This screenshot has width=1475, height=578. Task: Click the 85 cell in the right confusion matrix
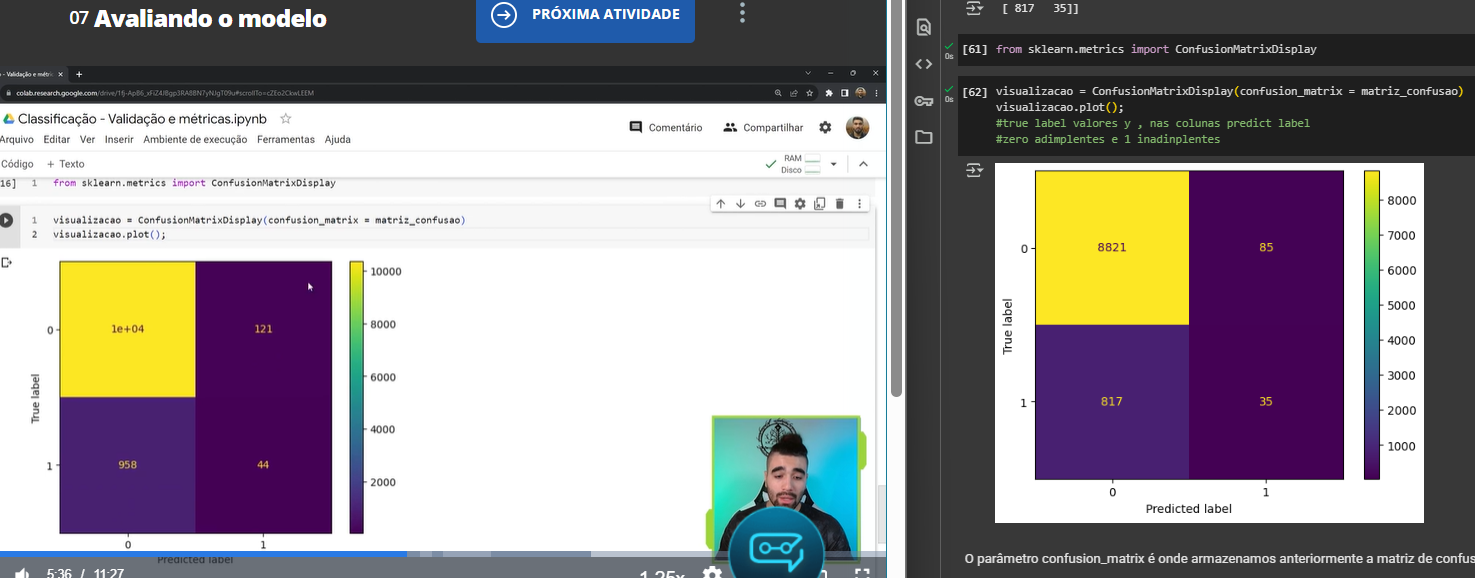click(x=1265, y=247)
